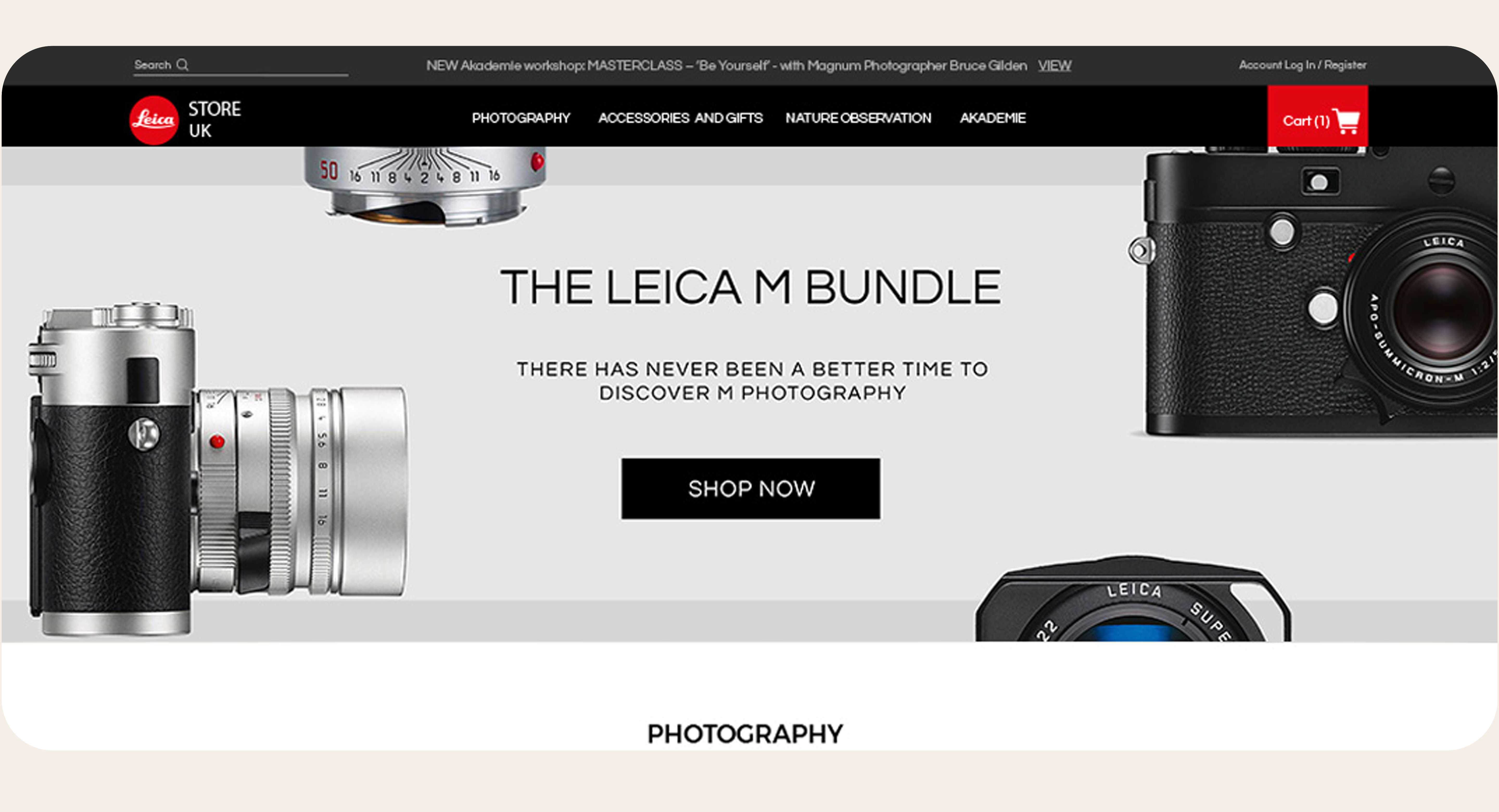Viewport: 1499px width, 812px height.
Task: Click the Leica Super lens hood image
Action: pos(1133,599)
